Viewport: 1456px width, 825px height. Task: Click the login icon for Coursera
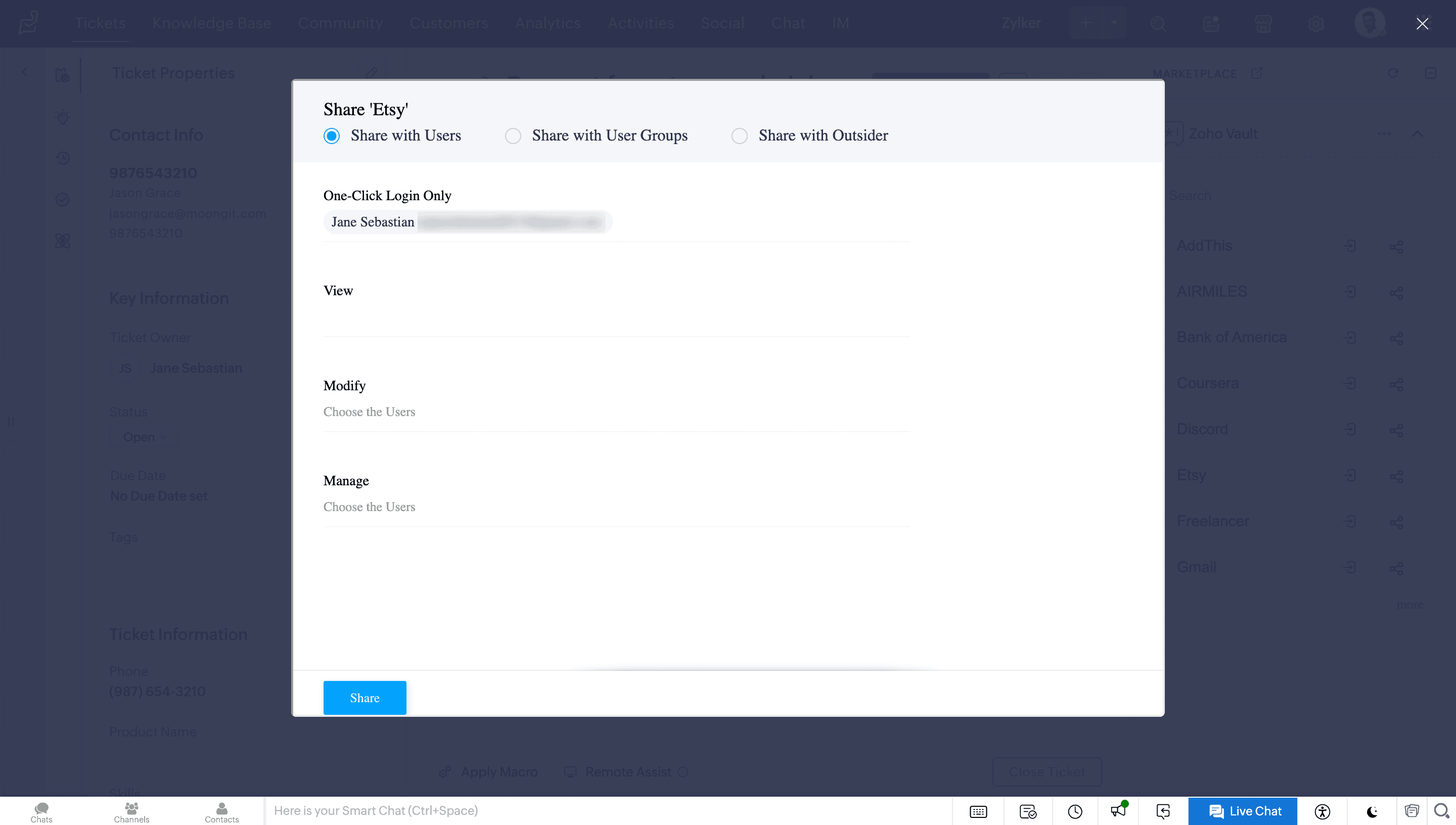tap(1350, 384)
